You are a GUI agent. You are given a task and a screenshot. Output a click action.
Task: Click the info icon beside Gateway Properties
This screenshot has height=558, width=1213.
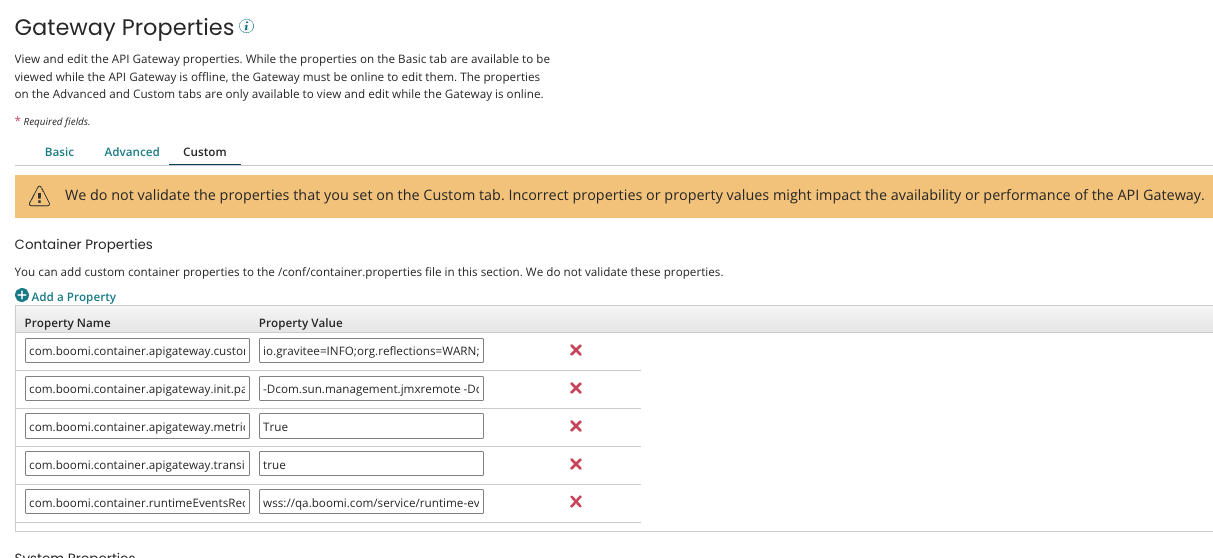tap(247, 27)
